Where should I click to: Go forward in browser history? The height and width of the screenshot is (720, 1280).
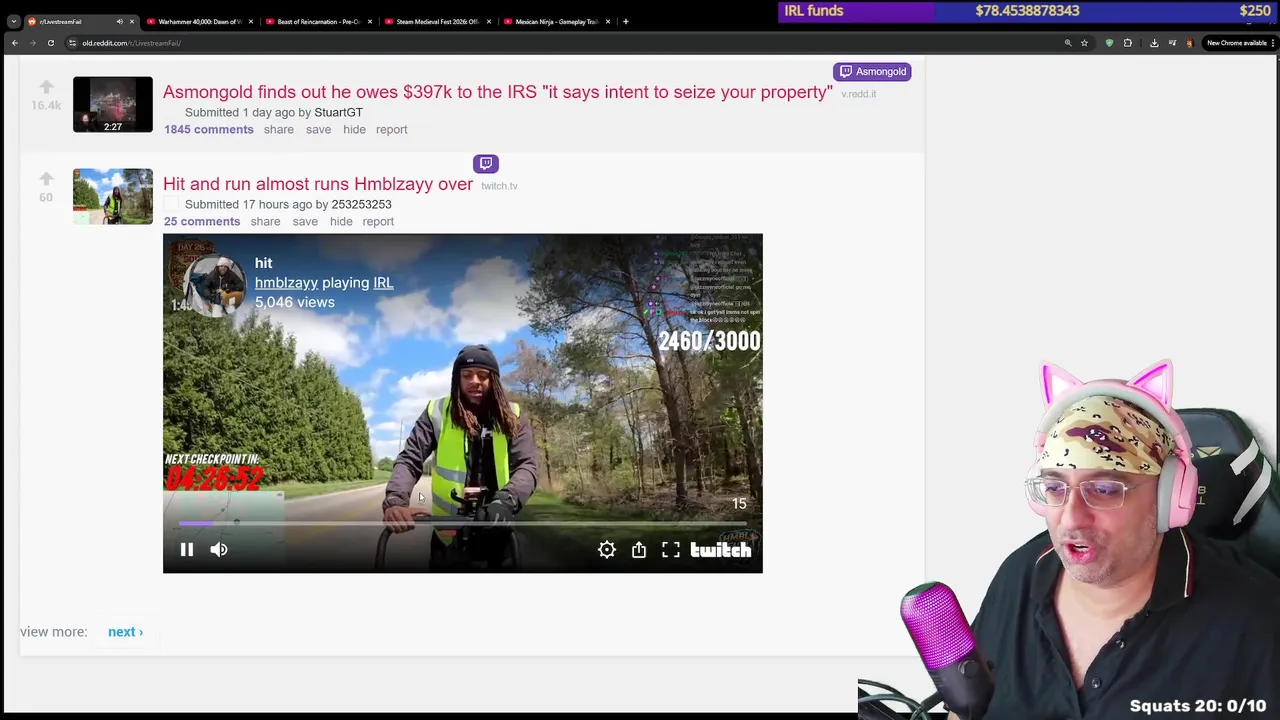32,43
